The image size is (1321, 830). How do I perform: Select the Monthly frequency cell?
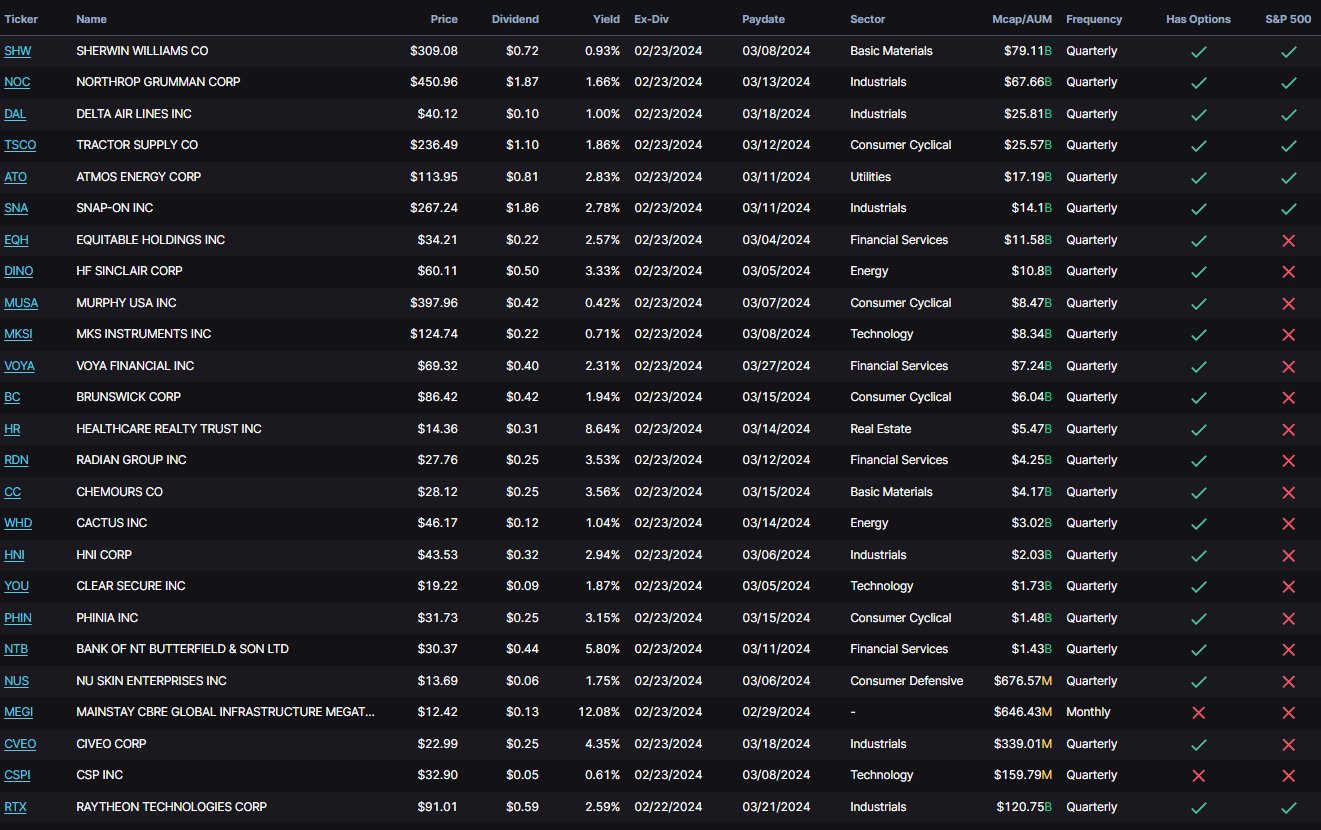pyautogui.click(x=1088, y=712)
